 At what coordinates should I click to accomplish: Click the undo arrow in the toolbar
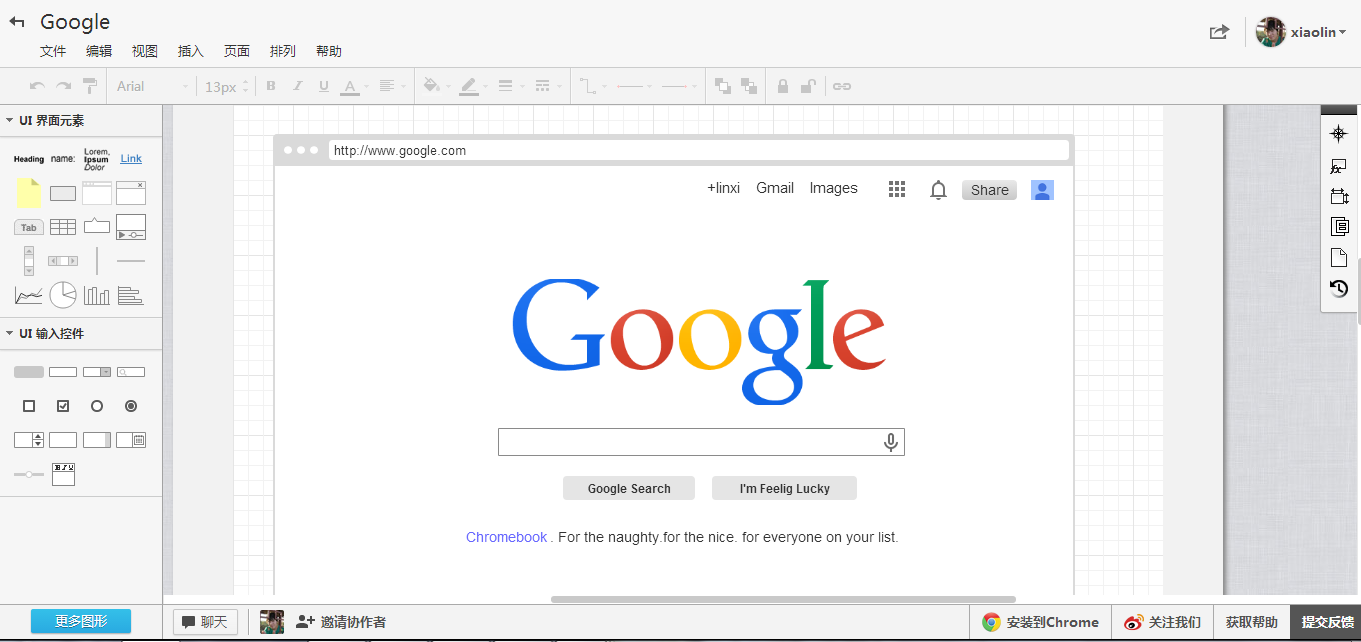[37, 86]
